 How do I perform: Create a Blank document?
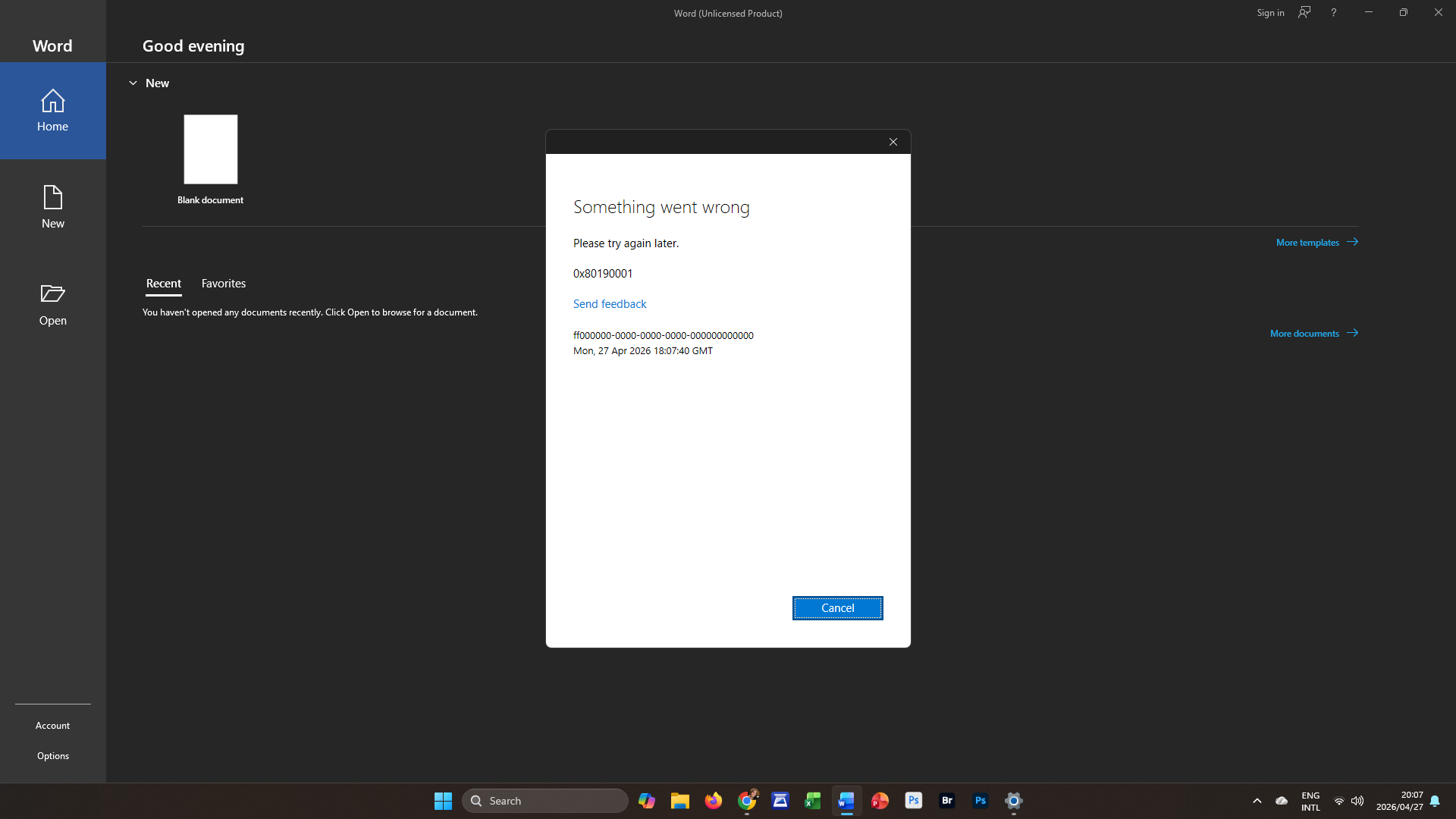click(211, 160)
